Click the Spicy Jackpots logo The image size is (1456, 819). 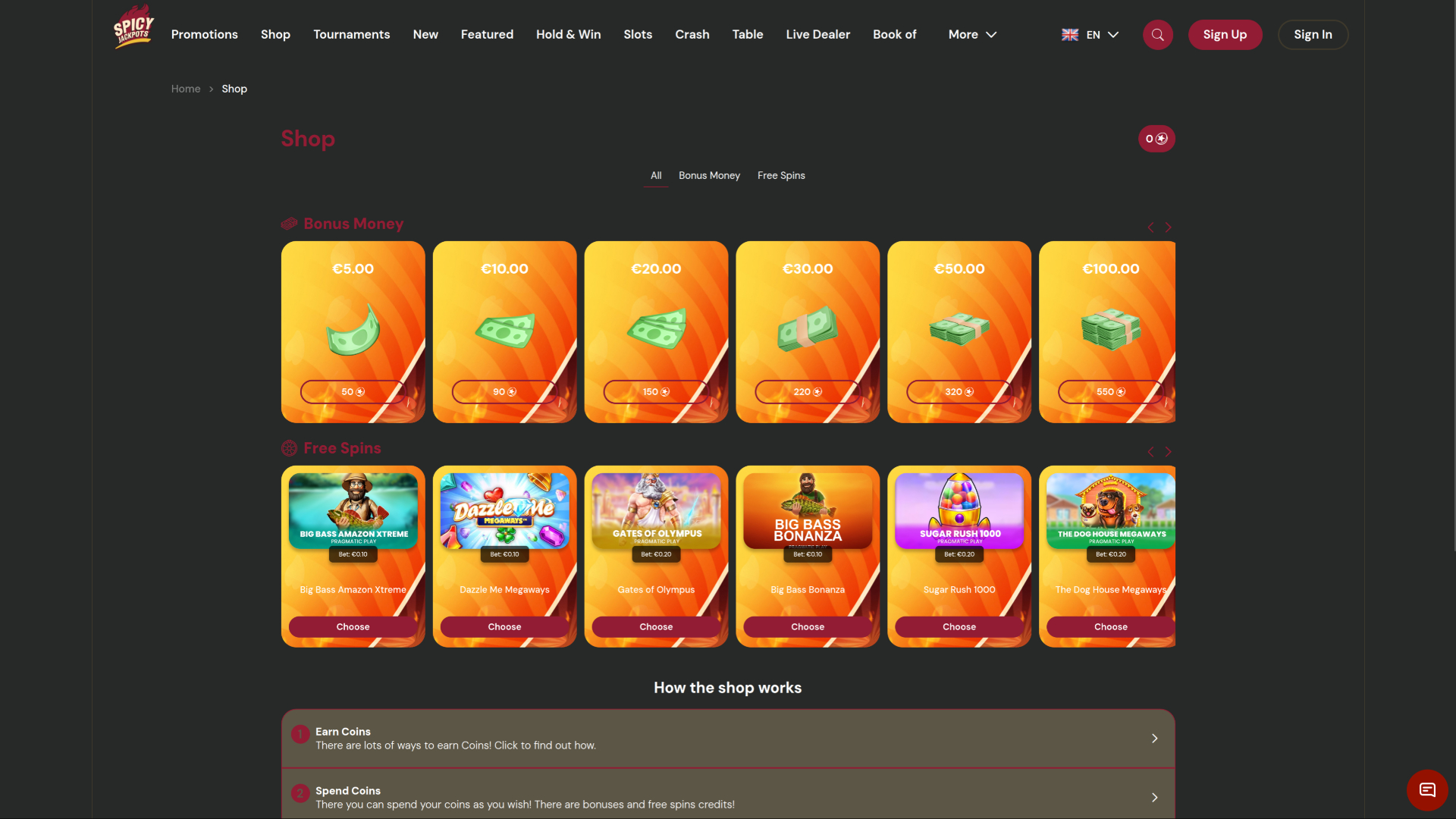point(133,28)
